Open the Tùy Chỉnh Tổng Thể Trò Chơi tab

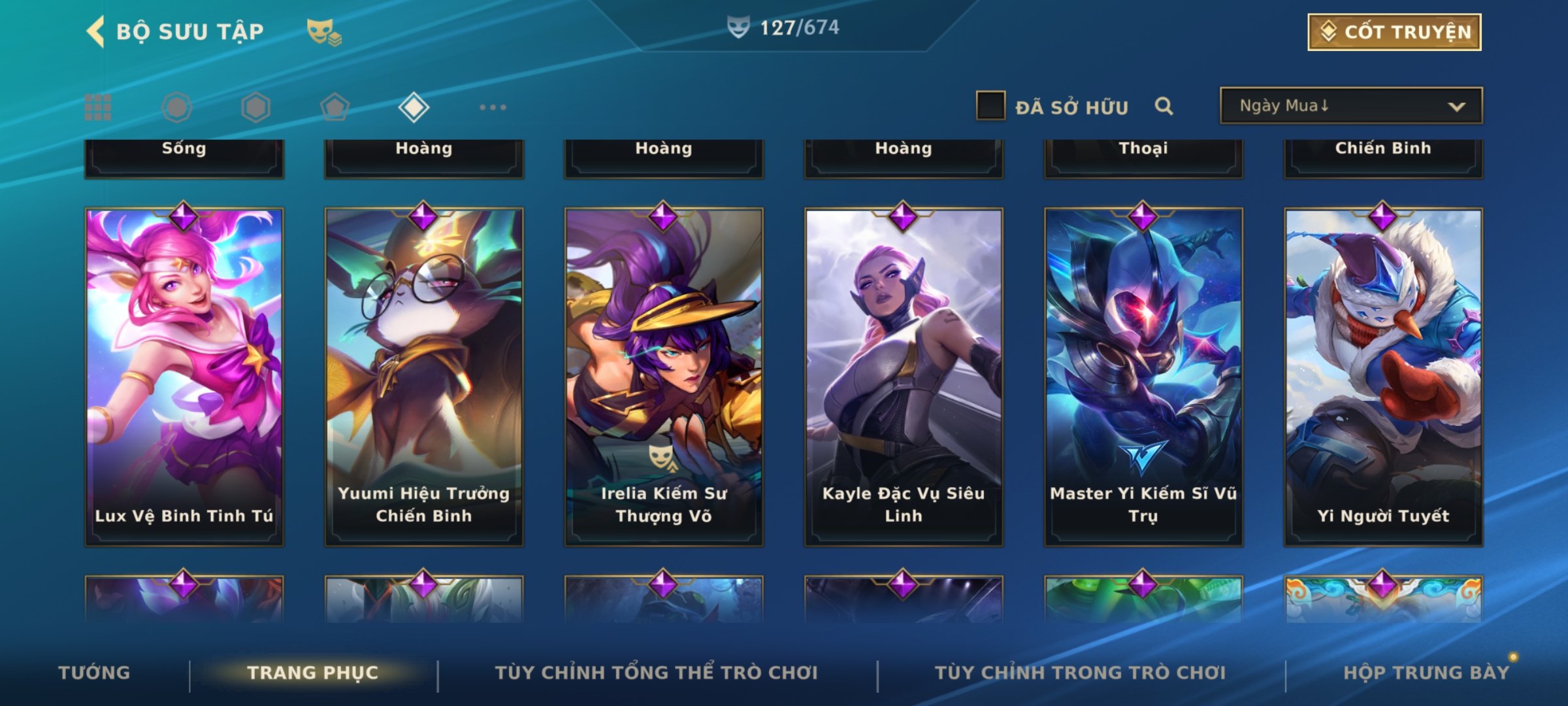point(656,673)
